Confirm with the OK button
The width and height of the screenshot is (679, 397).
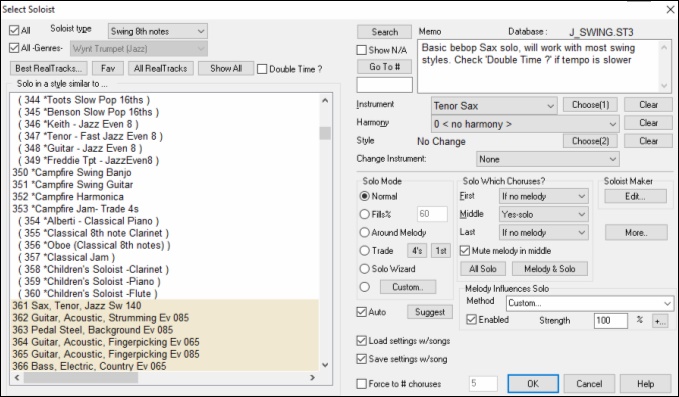point(533,384)
